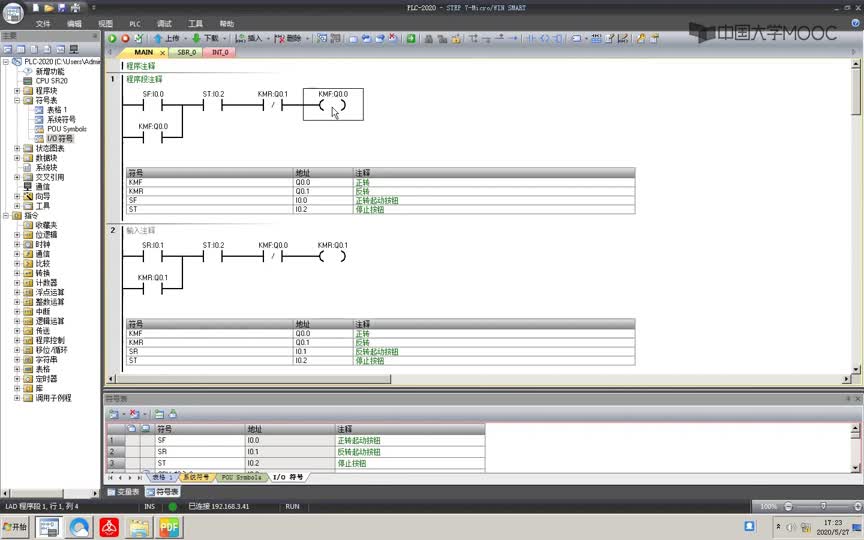
Task: Select the 系统符号 tree item
Action: point(61,120)
